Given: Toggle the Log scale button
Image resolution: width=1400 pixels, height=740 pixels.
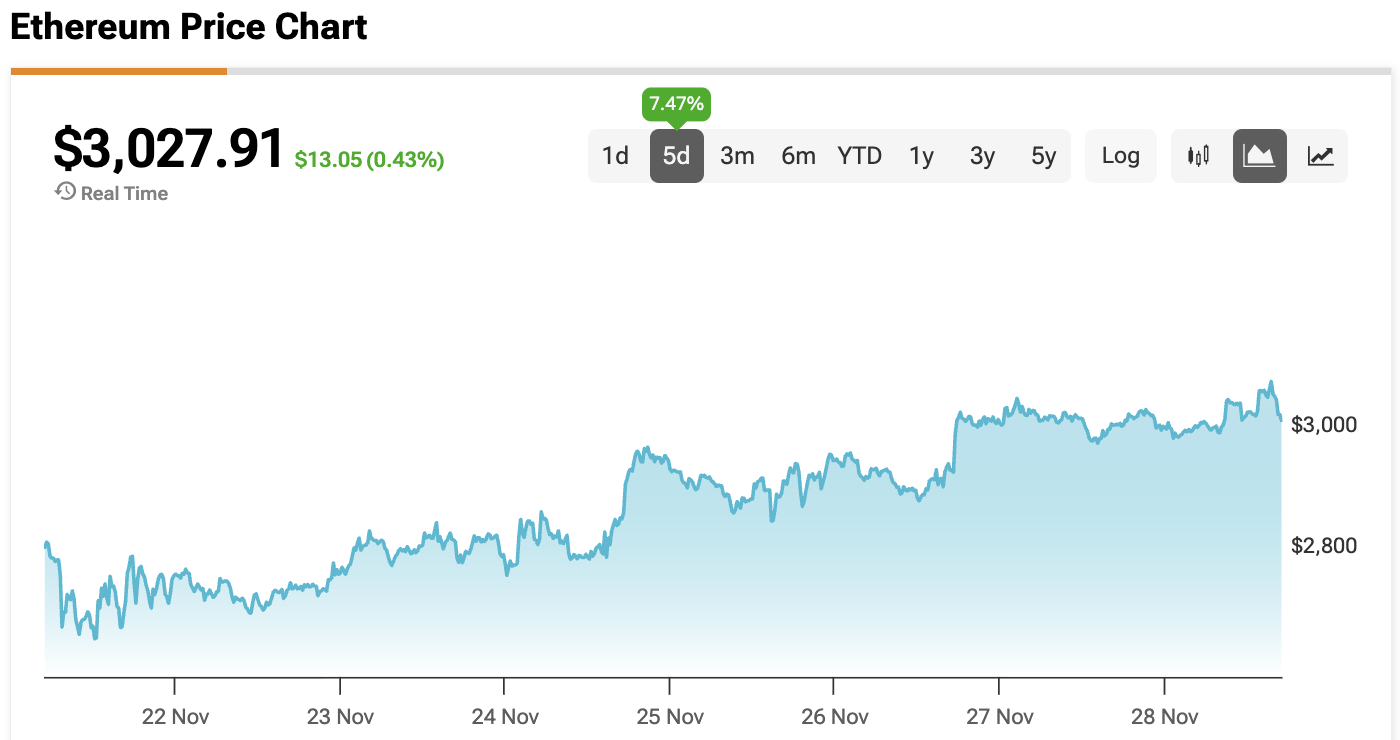Looking at the screenshot, I should [x=1120, y=156].
